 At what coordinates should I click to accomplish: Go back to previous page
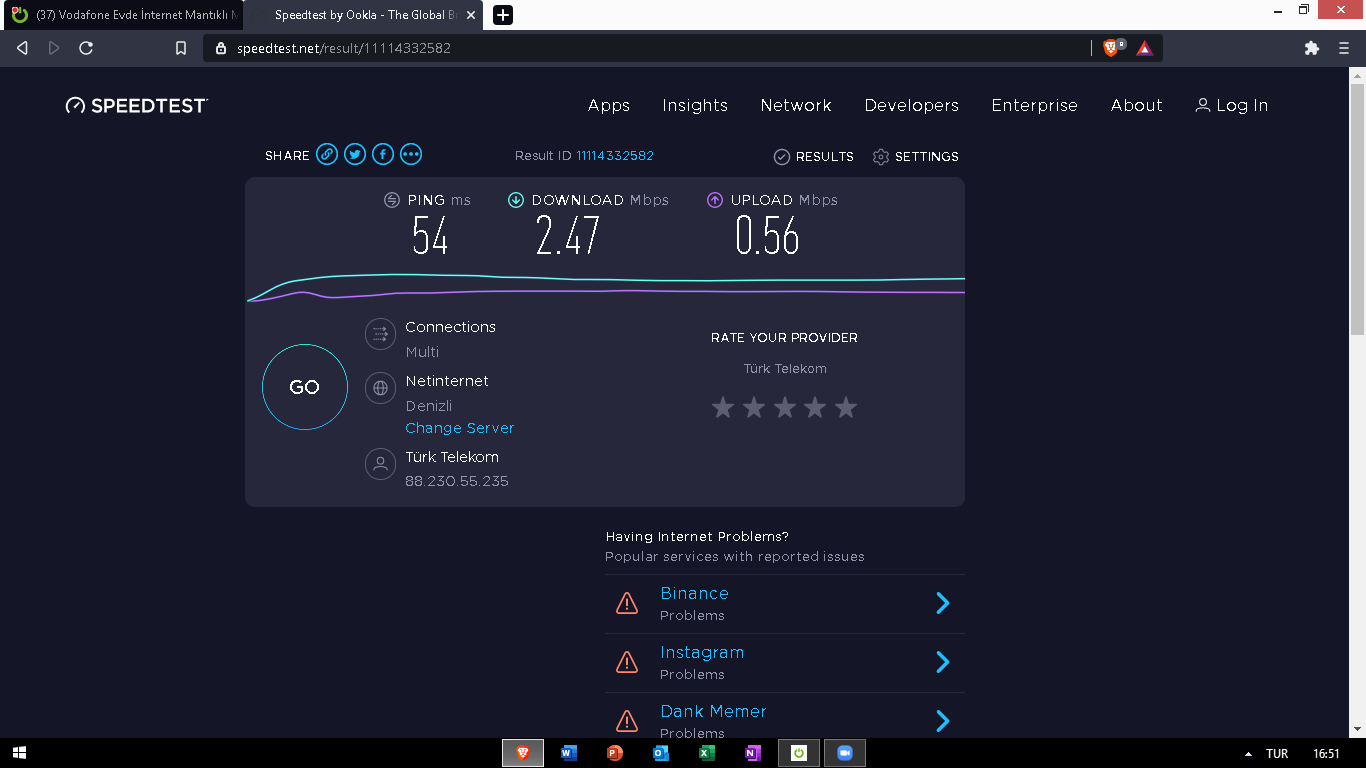[22, 48]
